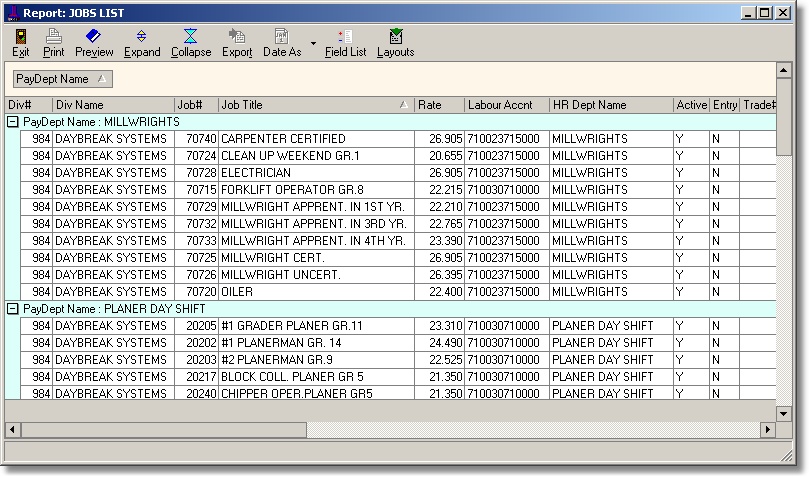Click the Exit toolbar icon

(21, 43)
